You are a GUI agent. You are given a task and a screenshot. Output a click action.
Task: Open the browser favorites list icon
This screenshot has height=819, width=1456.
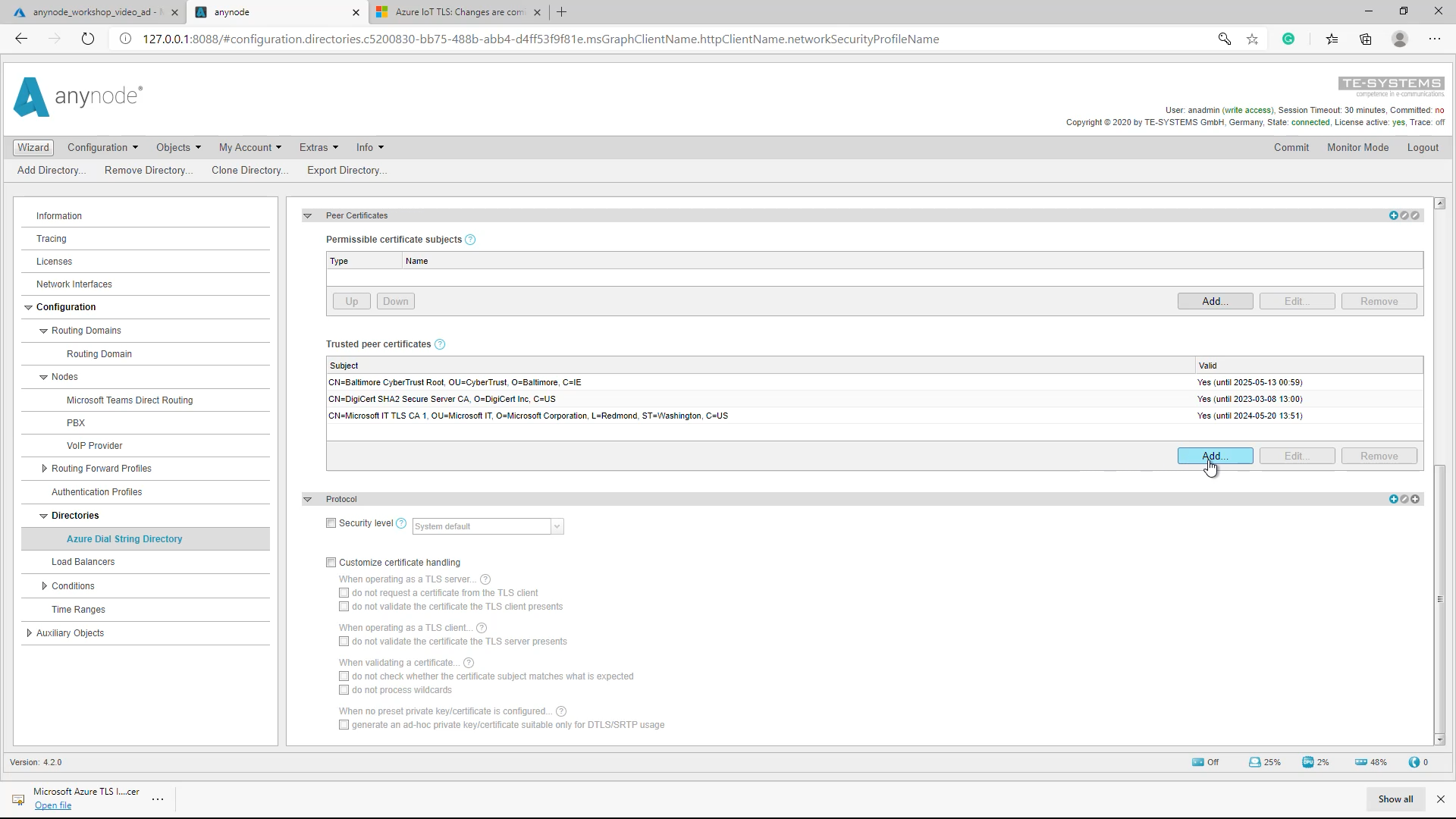1332,39
